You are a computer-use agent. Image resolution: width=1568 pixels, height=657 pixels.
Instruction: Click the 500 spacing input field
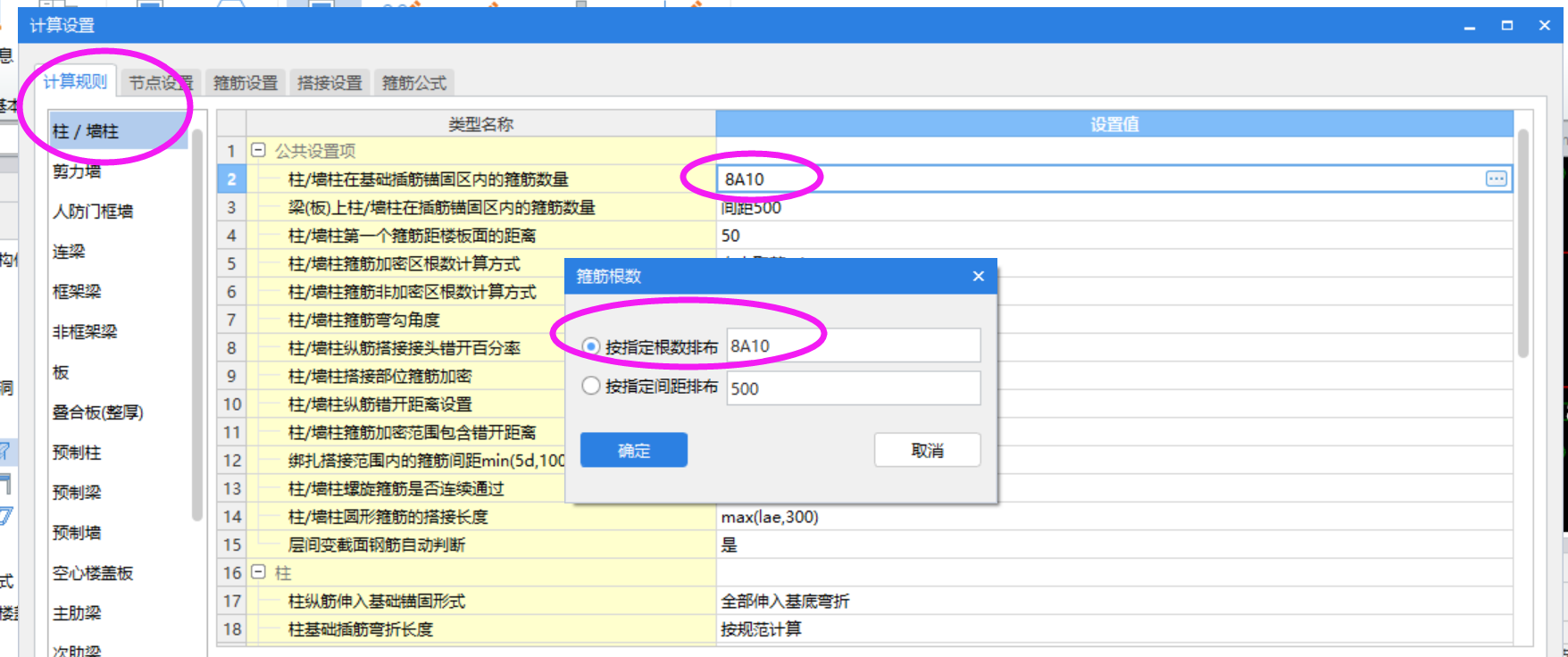tap(854, 388)
